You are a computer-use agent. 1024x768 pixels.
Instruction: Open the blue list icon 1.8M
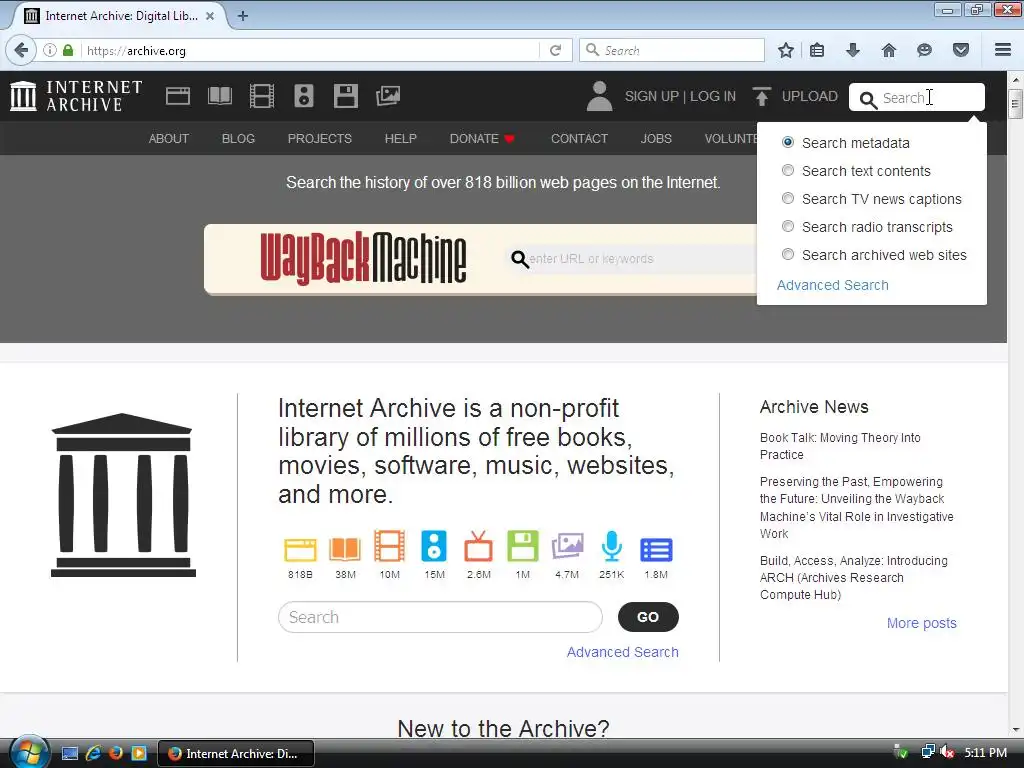coord(656,550)
